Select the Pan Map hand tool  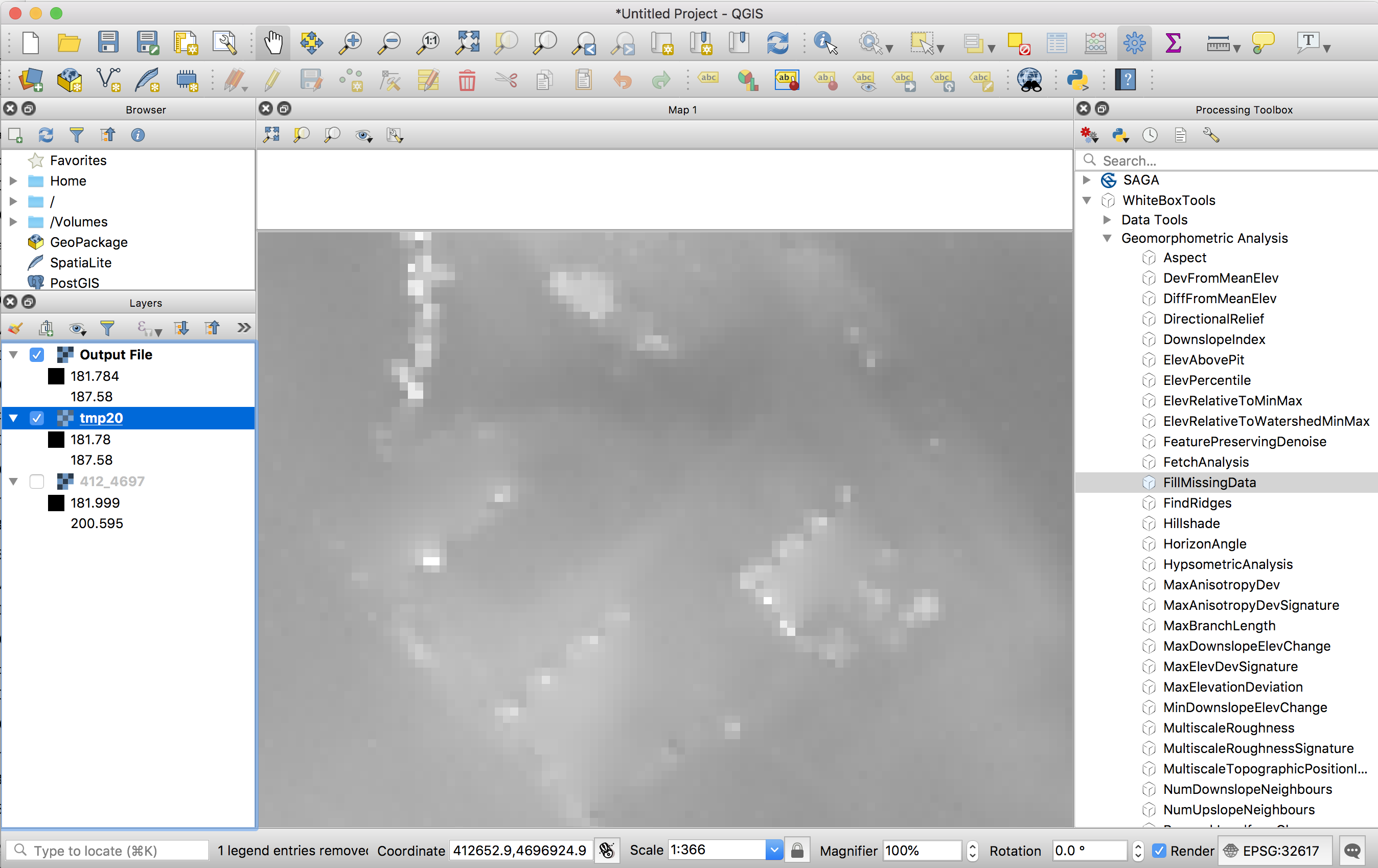coord(273,43)
